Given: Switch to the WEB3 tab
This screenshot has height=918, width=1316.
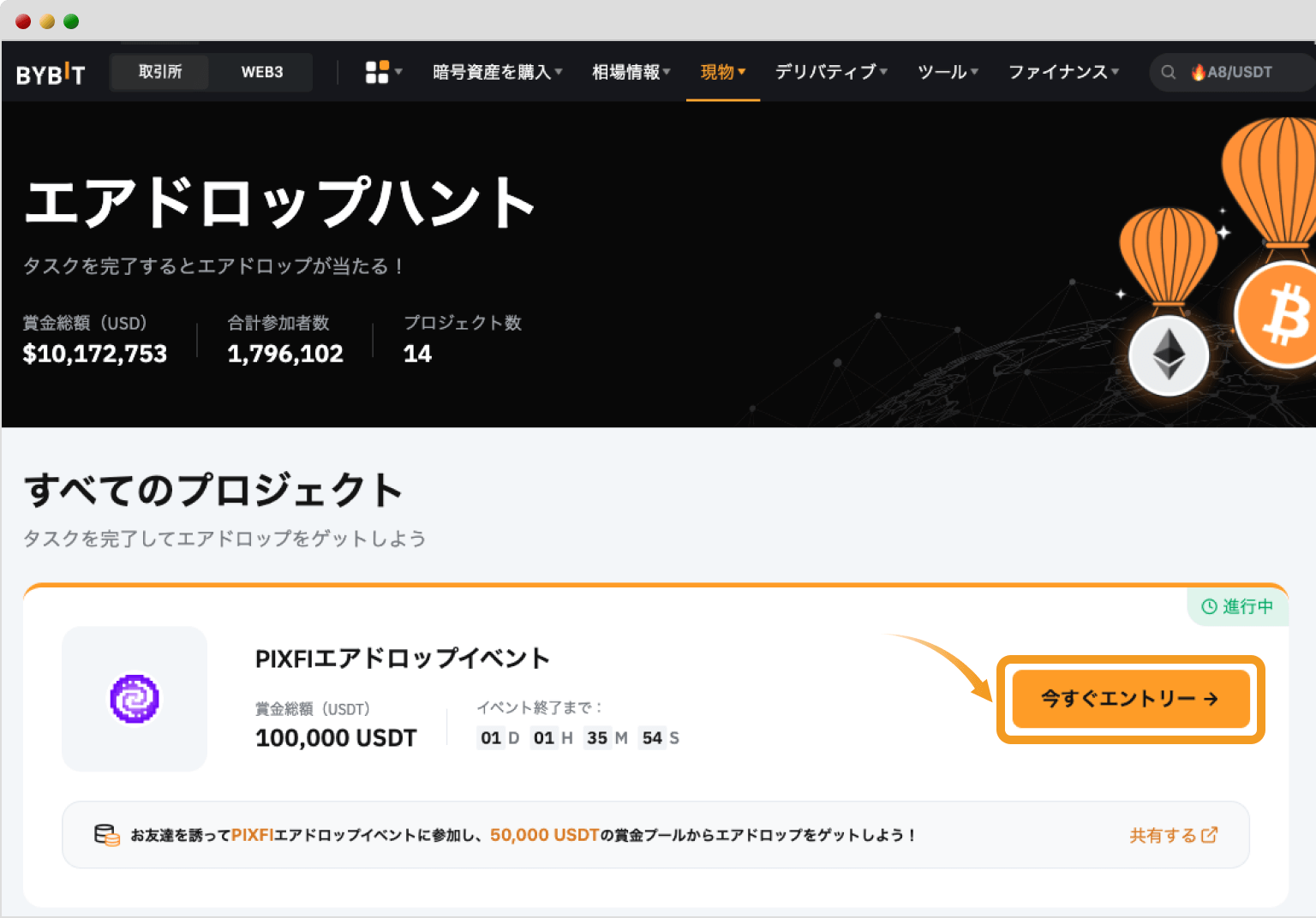Looking at the screenshot, I should 262,72.
